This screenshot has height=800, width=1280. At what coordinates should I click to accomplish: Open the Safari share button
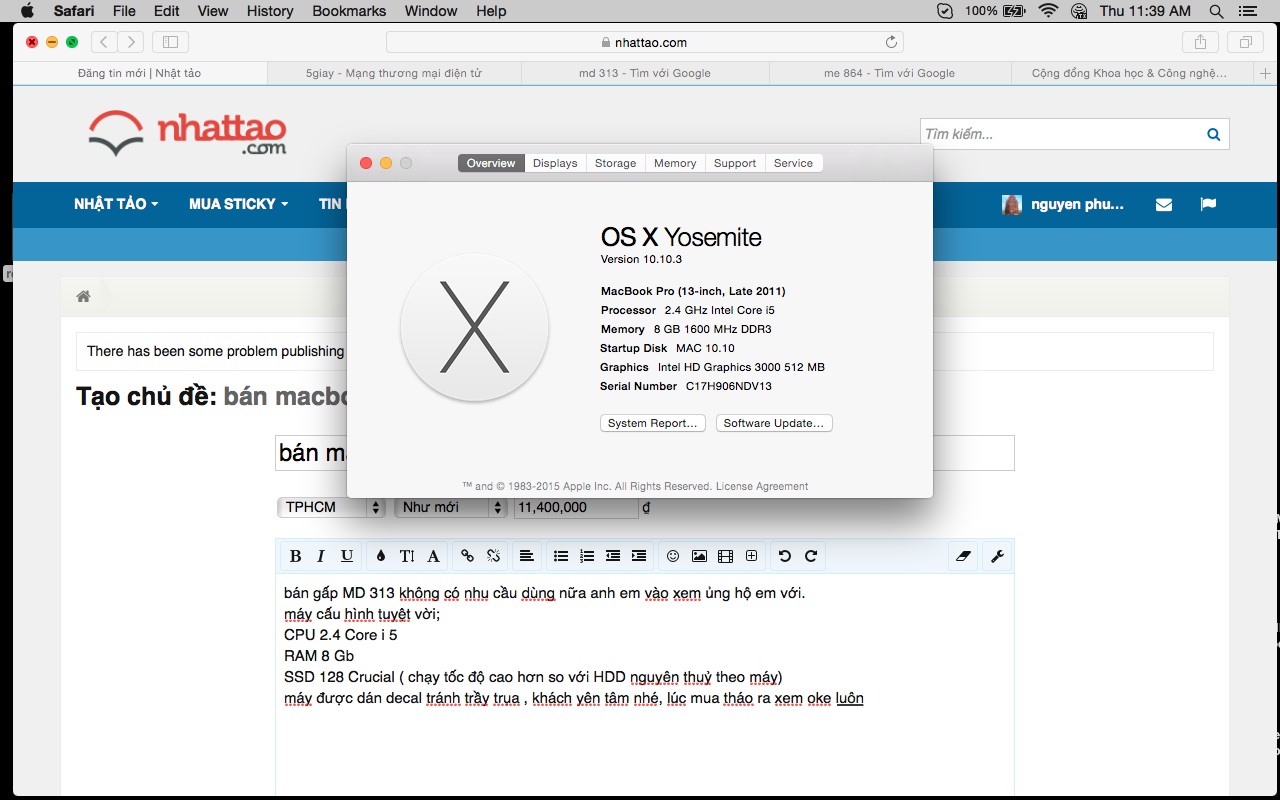tap(1200, 42)
